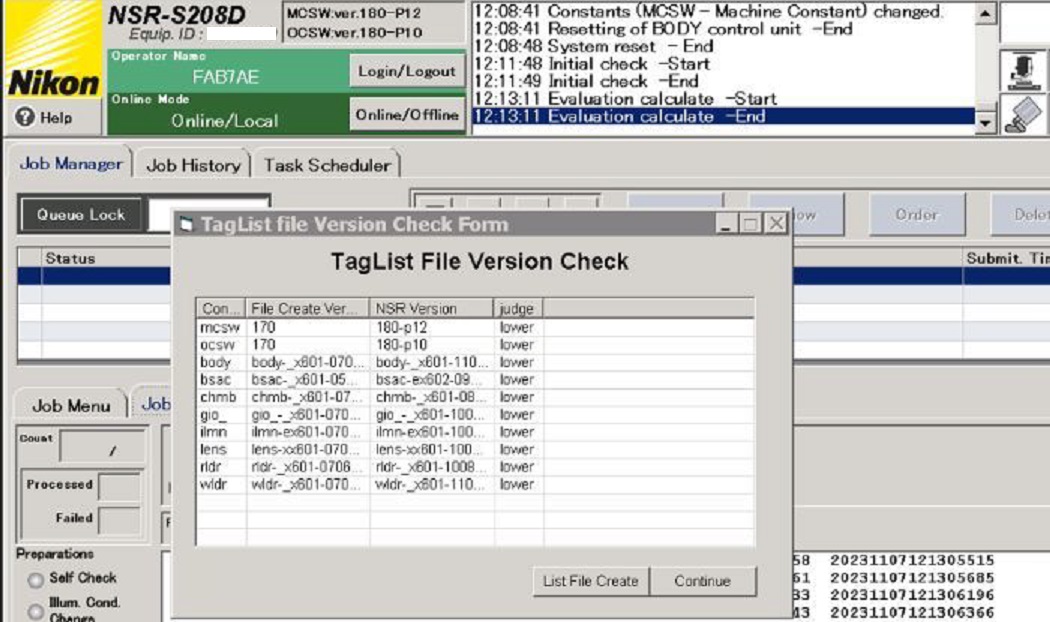The image size is (1050, 622).
Task: Click the operator name FAB7AE
Action: coord(226,77)
